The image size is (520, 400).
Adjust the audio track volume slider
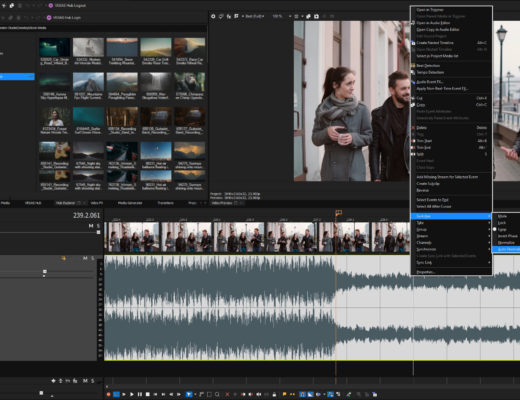(x=45, y=271)
